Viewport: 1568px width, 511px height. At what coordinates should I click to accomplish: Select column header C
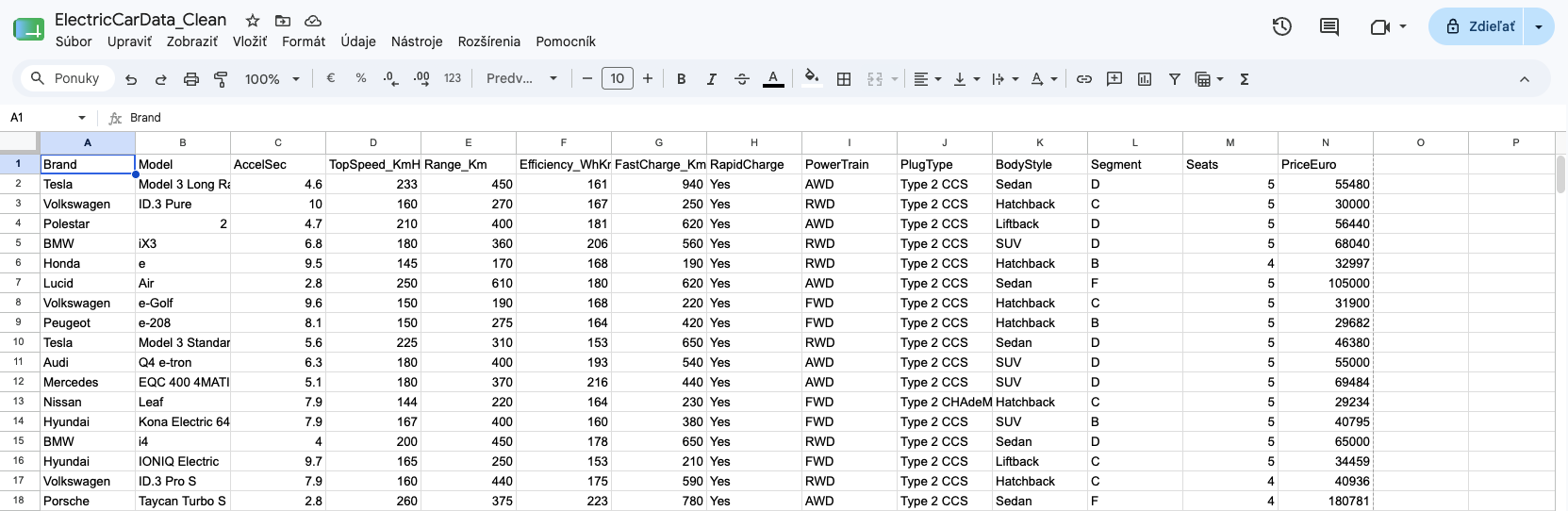tap(278, 142)
